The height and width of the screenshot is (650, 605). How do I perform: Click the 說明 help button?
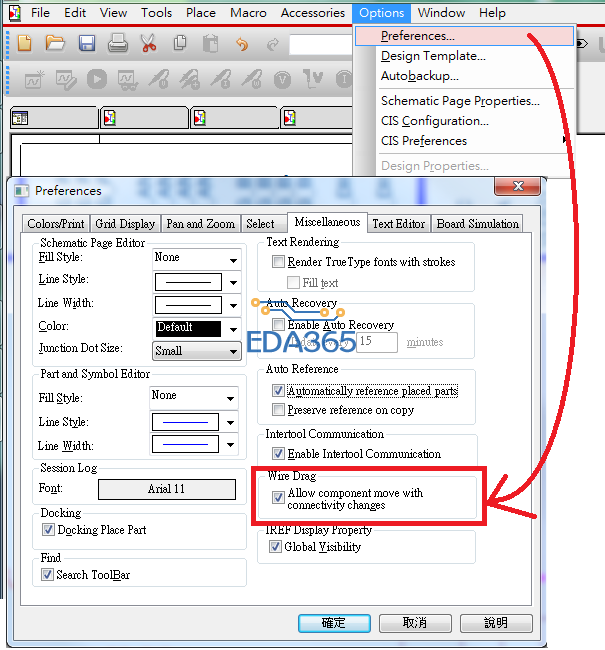[496, 623]
